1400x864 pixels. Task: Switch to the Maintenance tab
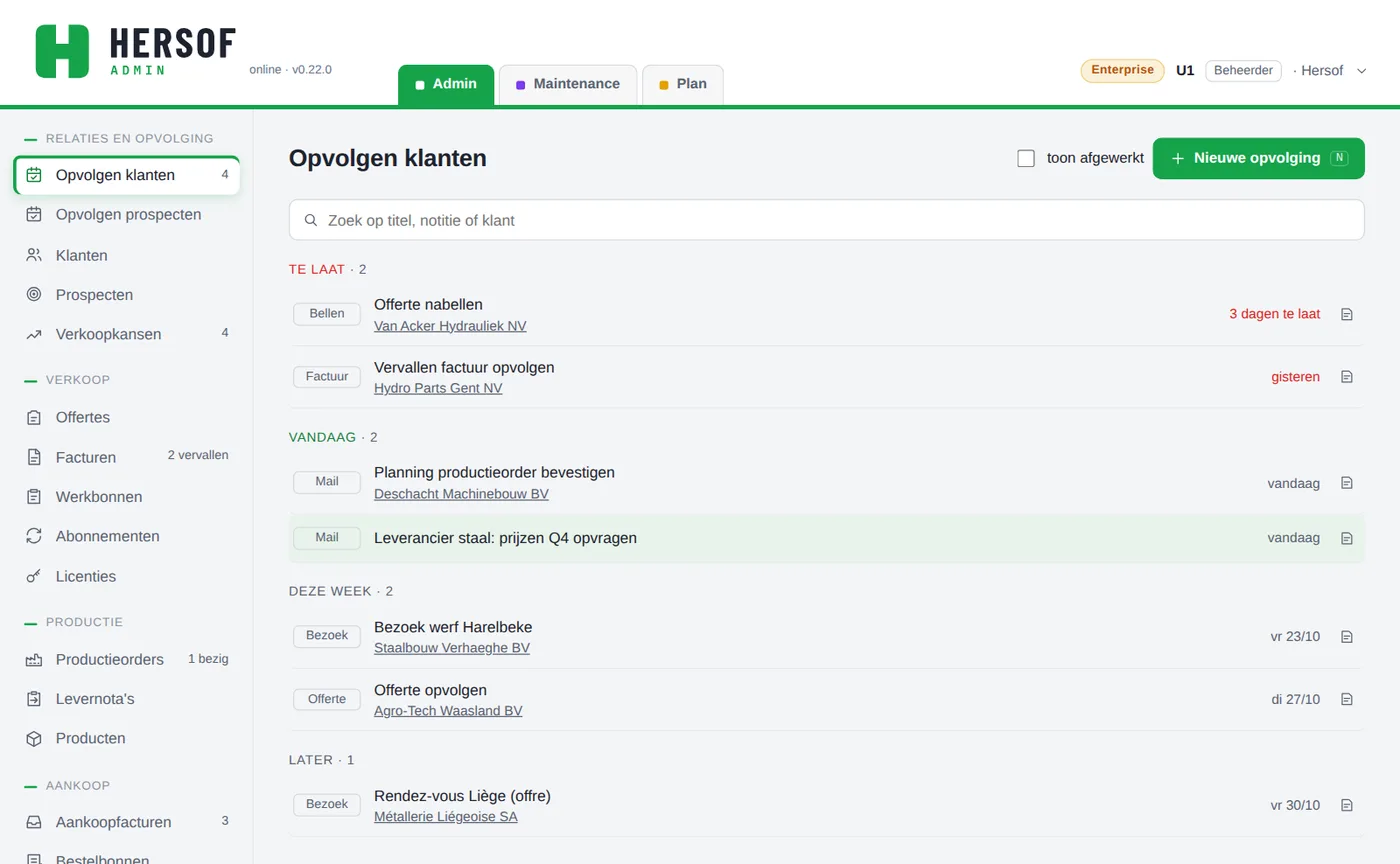(x=568, y=84)
